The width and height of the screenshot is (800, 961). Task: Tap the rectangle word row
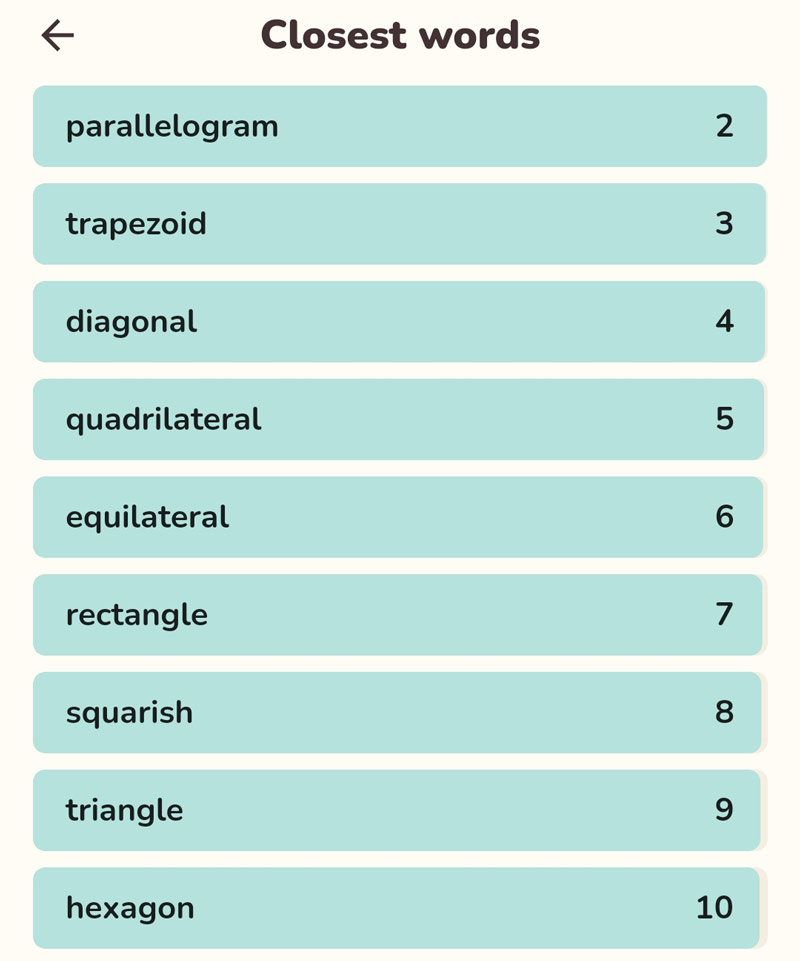(x=398, y=615)
